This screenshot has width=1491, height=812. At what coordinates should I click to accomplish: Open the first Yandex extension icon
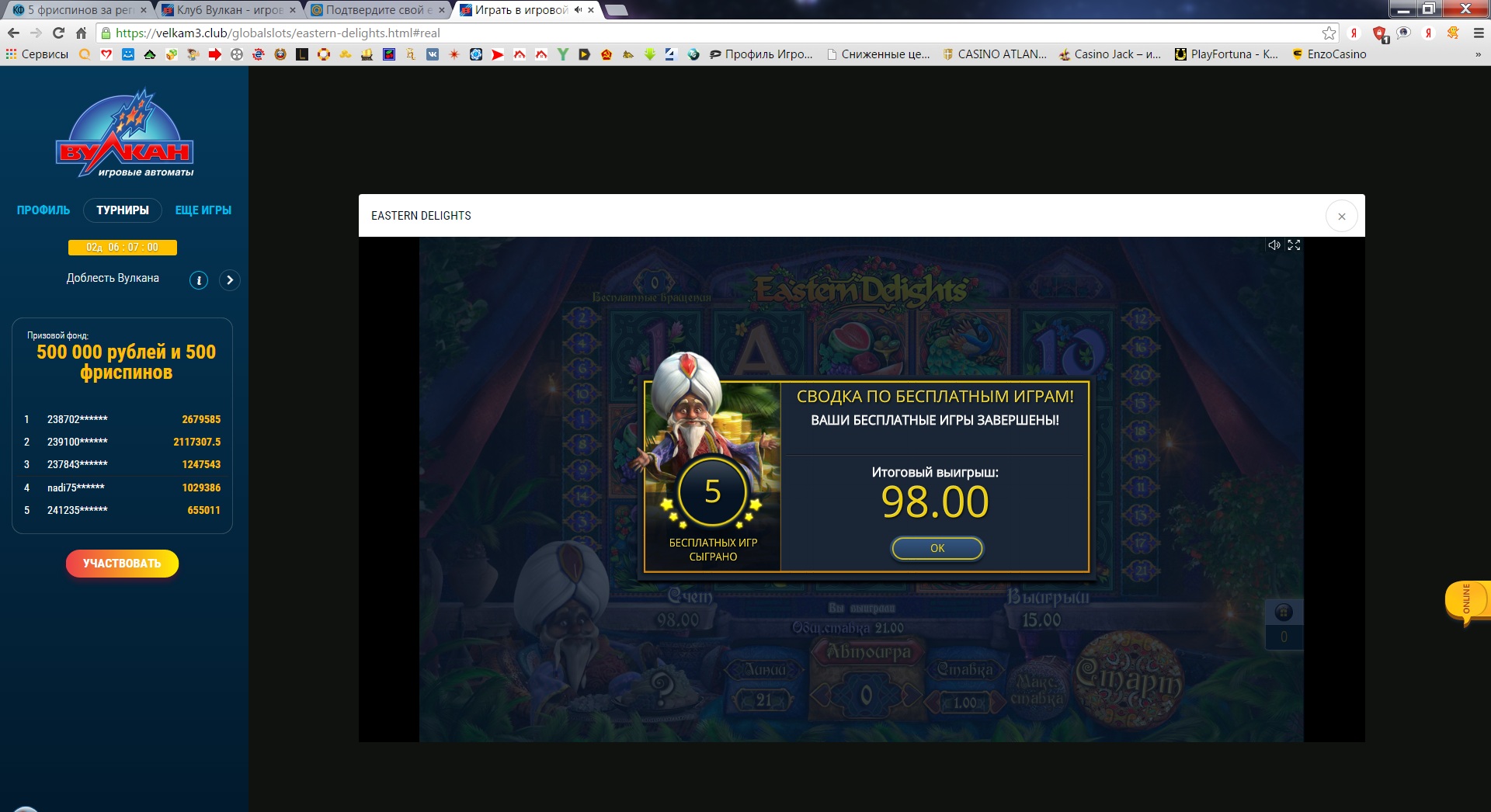[1354, 33]
